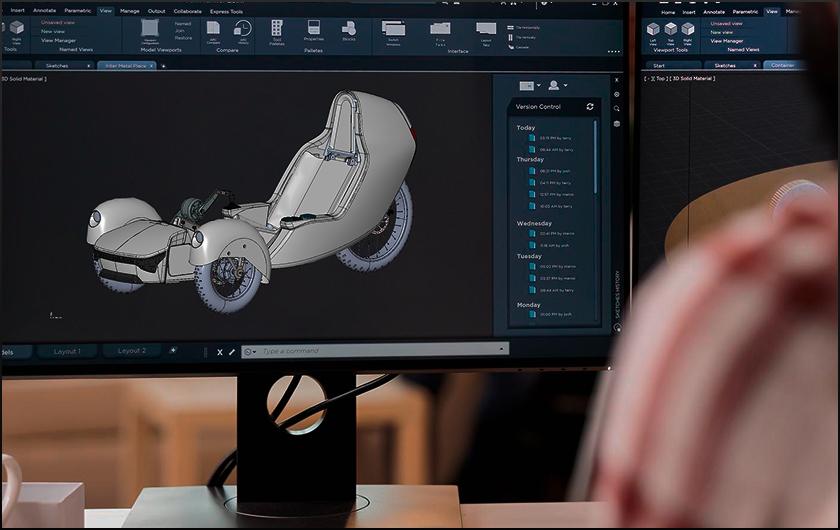This screenshot has height=530, width=840.
Task: Open the DWG Compare tool
Action: coord(213,30)
